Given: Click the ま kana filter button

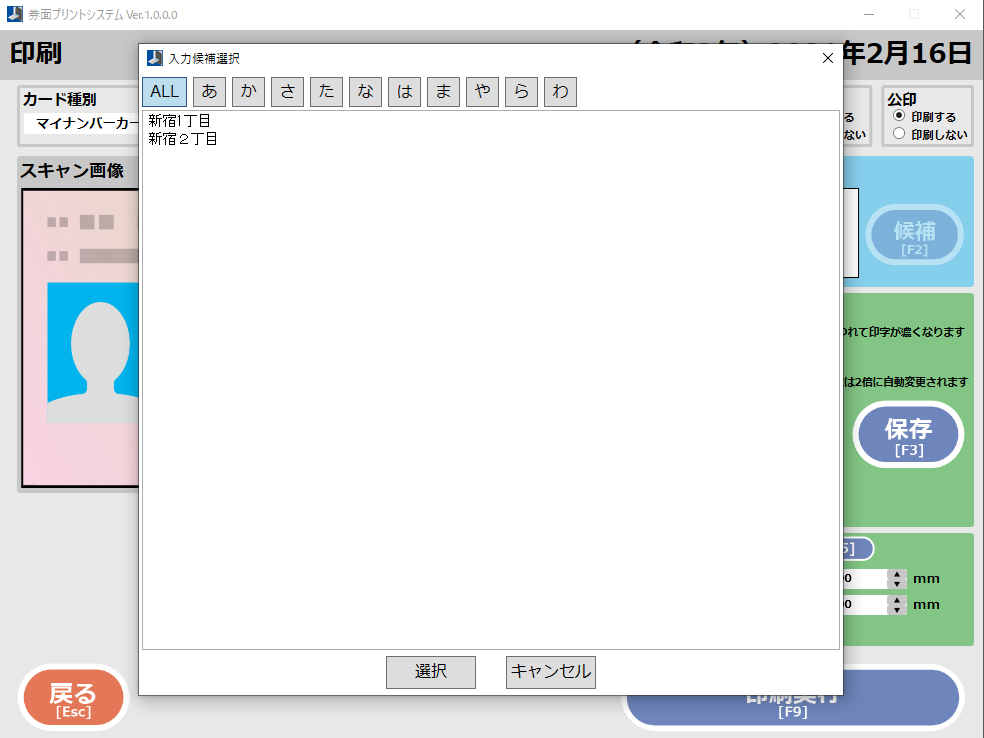Looking at the screenshot, I should coord(443,92).
